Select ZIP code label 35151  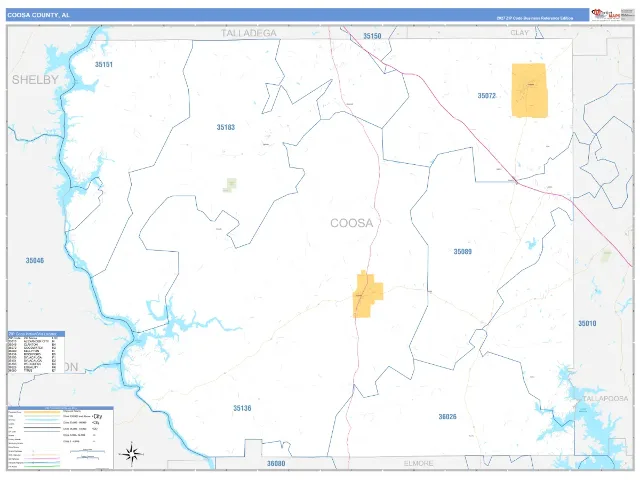coord(104,64)
